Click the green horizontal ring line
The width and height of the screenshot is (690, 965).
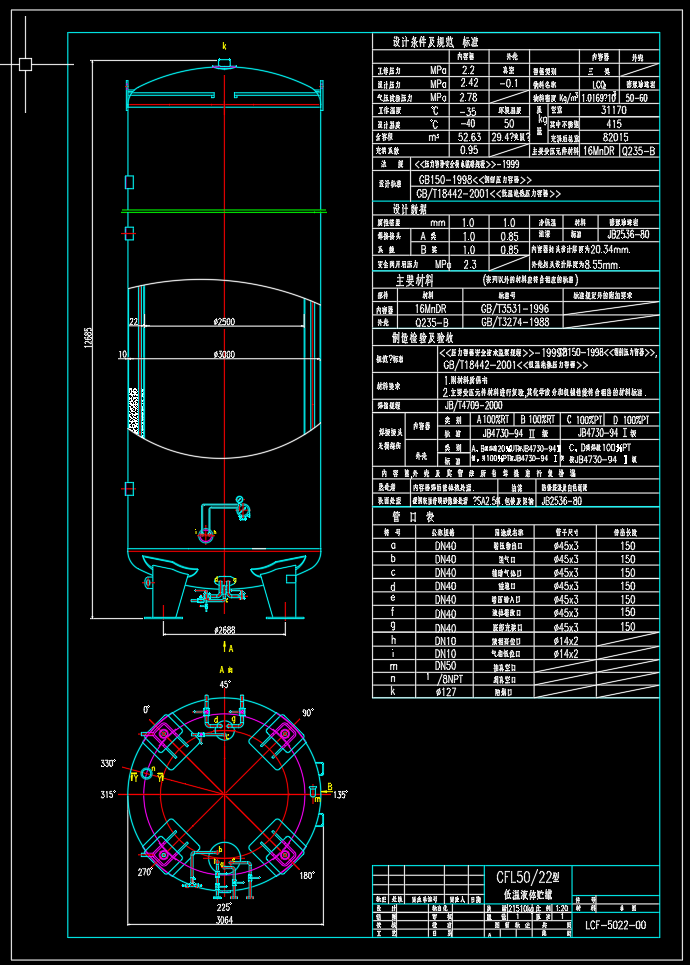[x=224, y=211]
